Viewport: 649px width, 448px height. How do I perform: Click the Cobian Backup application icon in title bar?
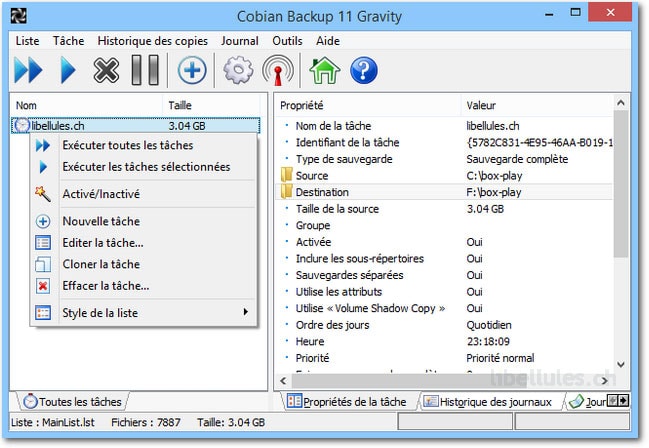18,16
